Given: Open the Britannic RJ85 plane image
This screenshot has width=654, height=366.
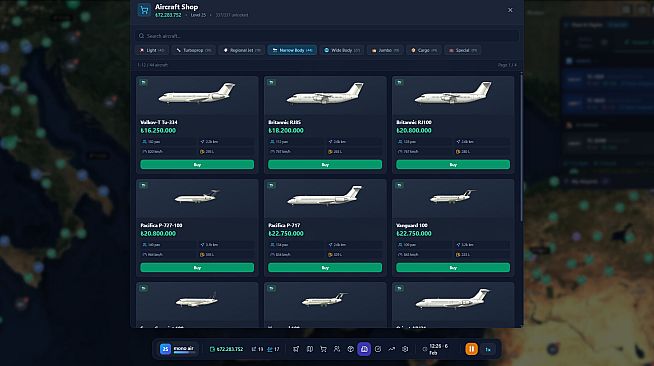Looking at the screenshot, I should (325, 93).
